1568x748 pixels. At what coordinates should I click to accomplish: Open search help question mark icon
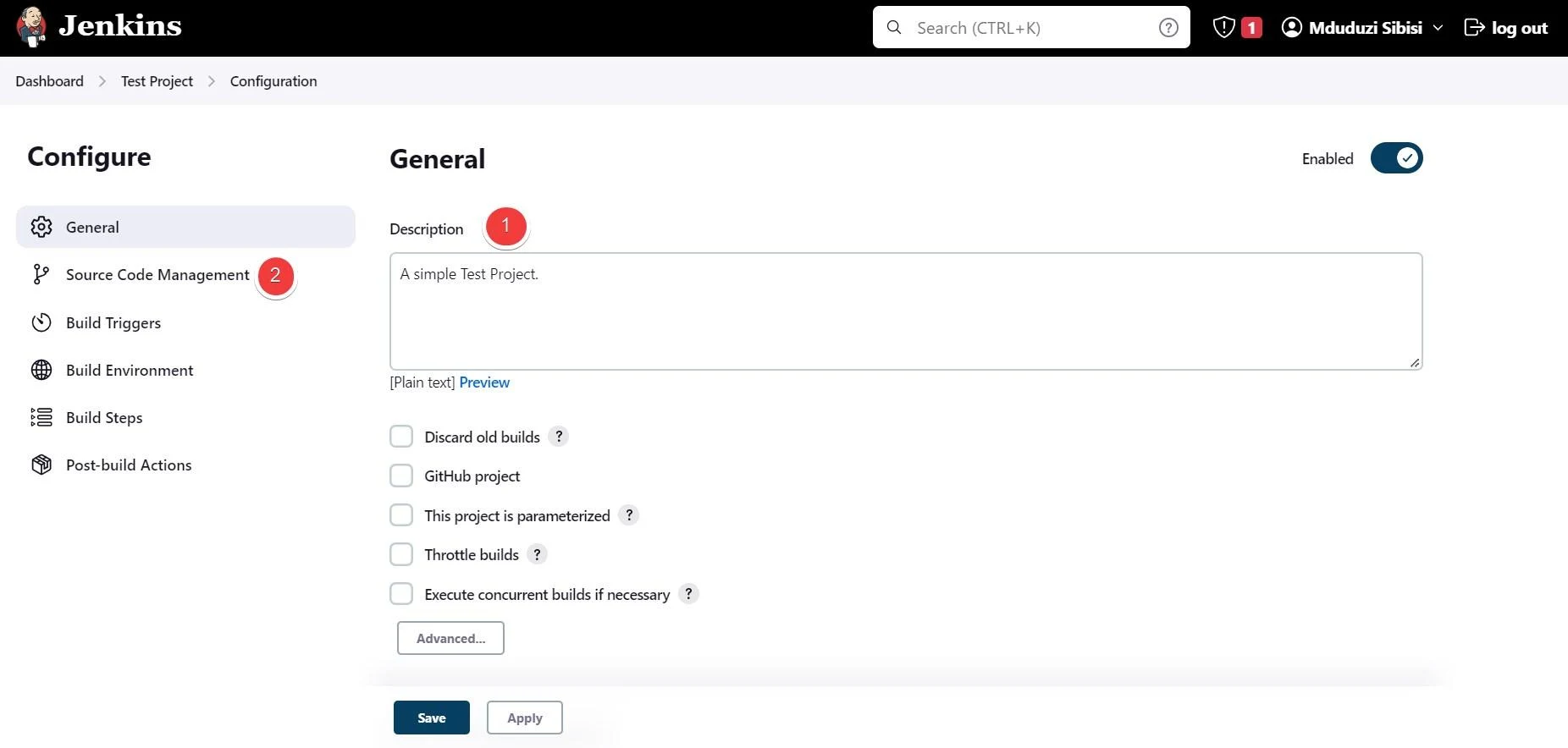(x=1168, y=28)
